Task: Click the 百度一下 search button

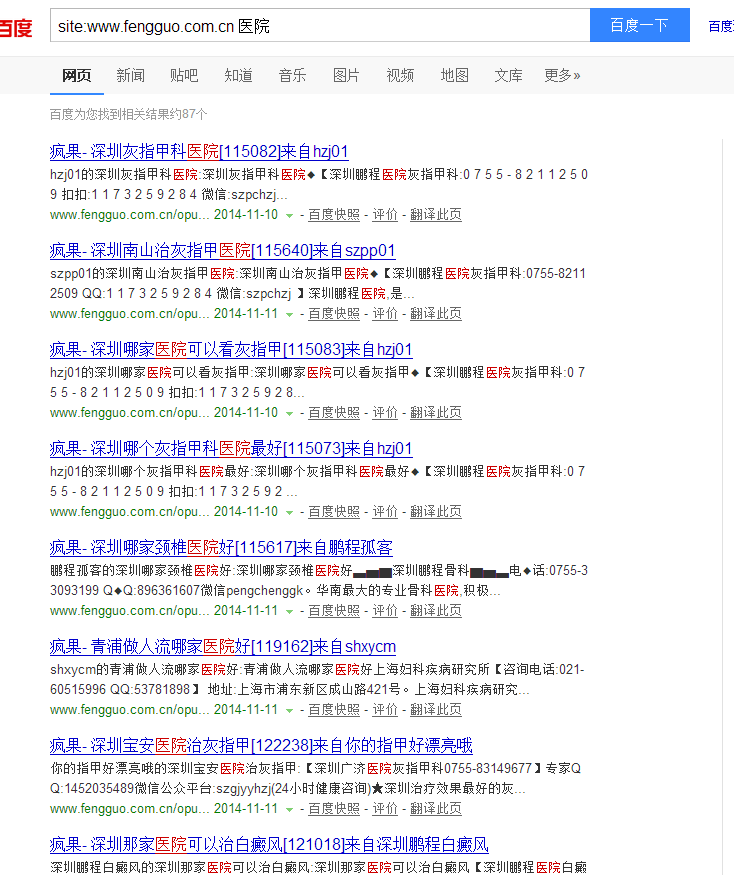Action: 640,25
